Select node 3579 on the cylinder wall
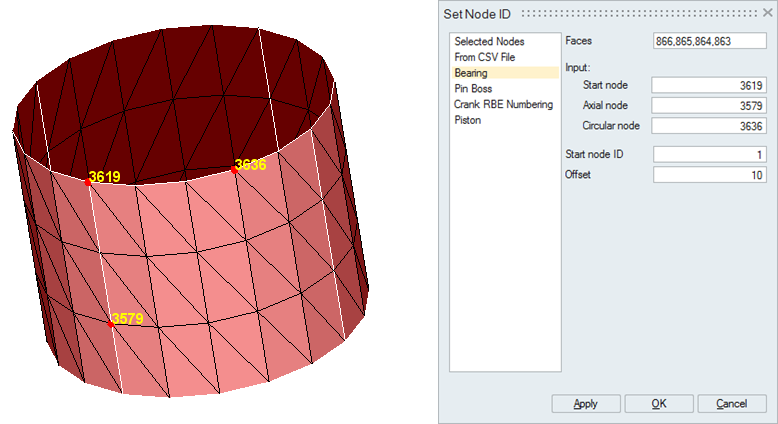Screen dimensions: 778x424 (110, 324)
